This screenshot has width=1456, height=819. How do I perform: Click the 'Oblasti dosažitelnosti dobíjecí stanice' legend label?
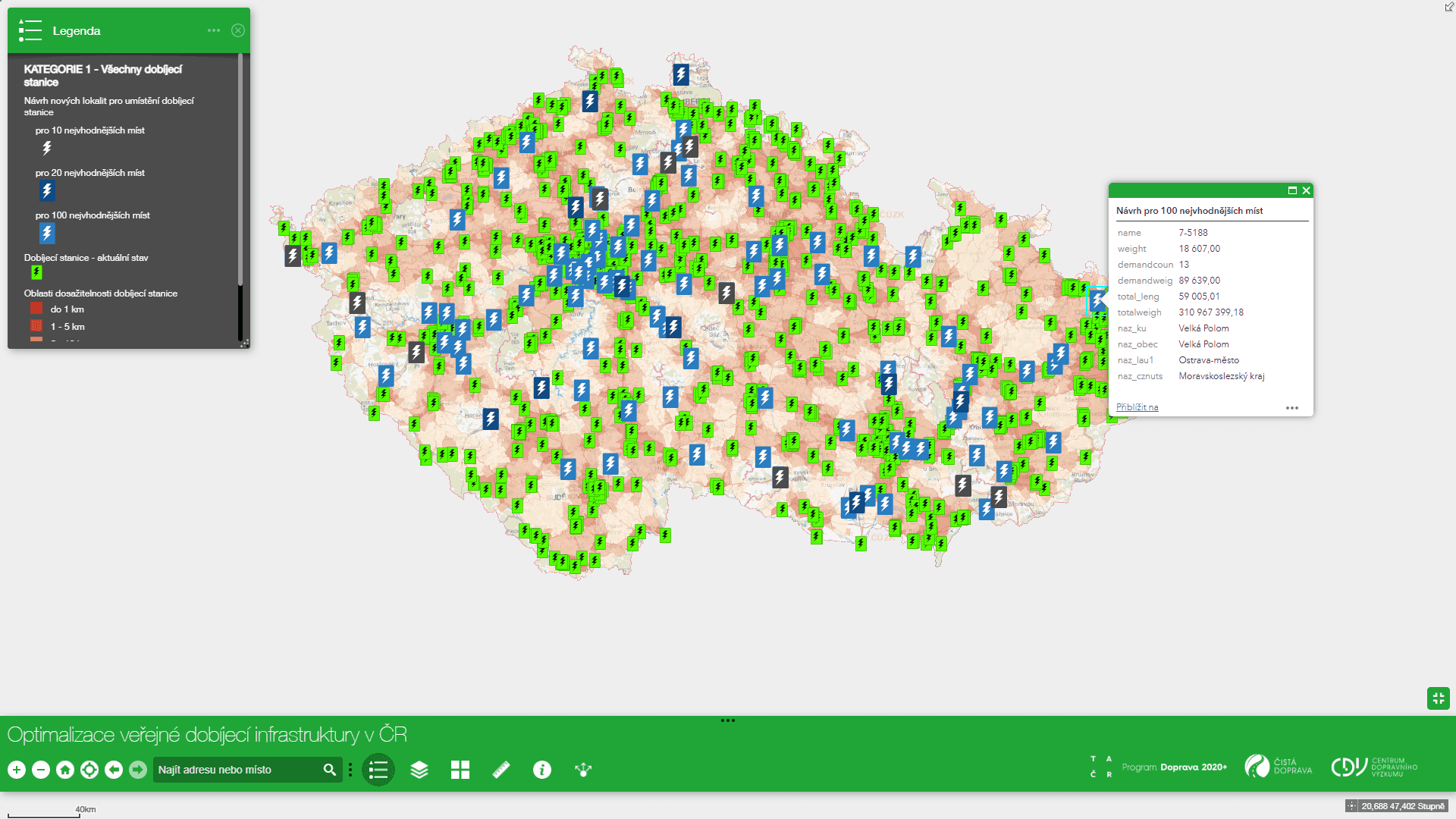[x=101, y=293]
